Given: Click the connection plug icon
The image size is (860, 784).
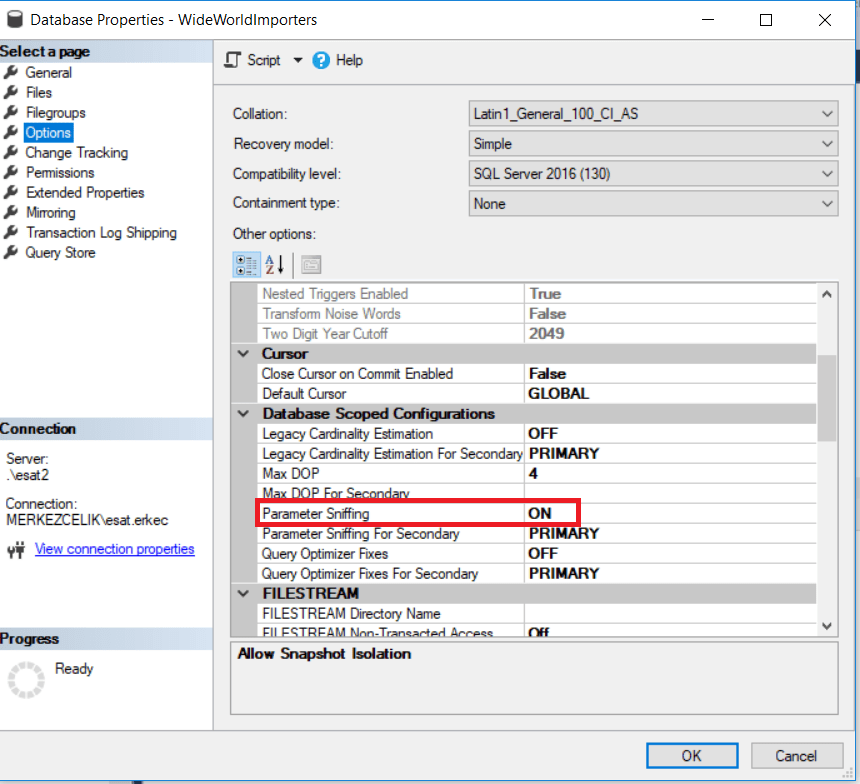Looking at the screenshot, I should click(16, 550).
